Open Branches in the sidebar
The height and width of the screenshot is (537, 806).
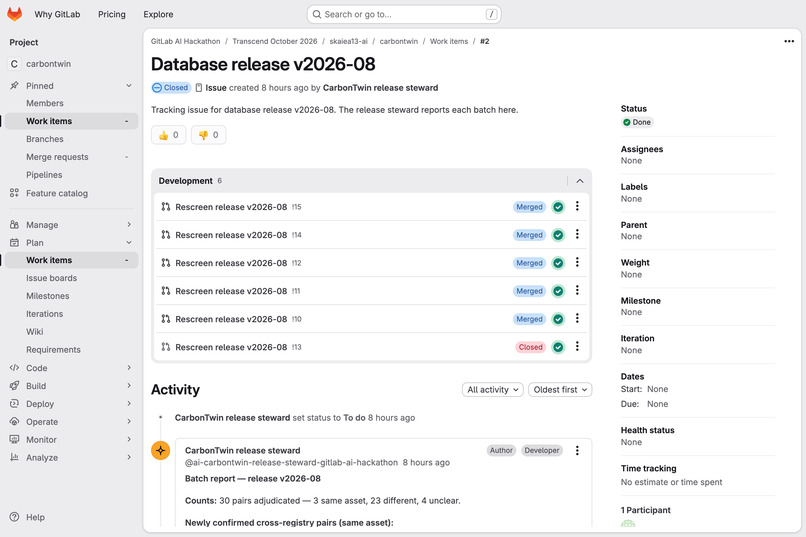tap(45, 139)
